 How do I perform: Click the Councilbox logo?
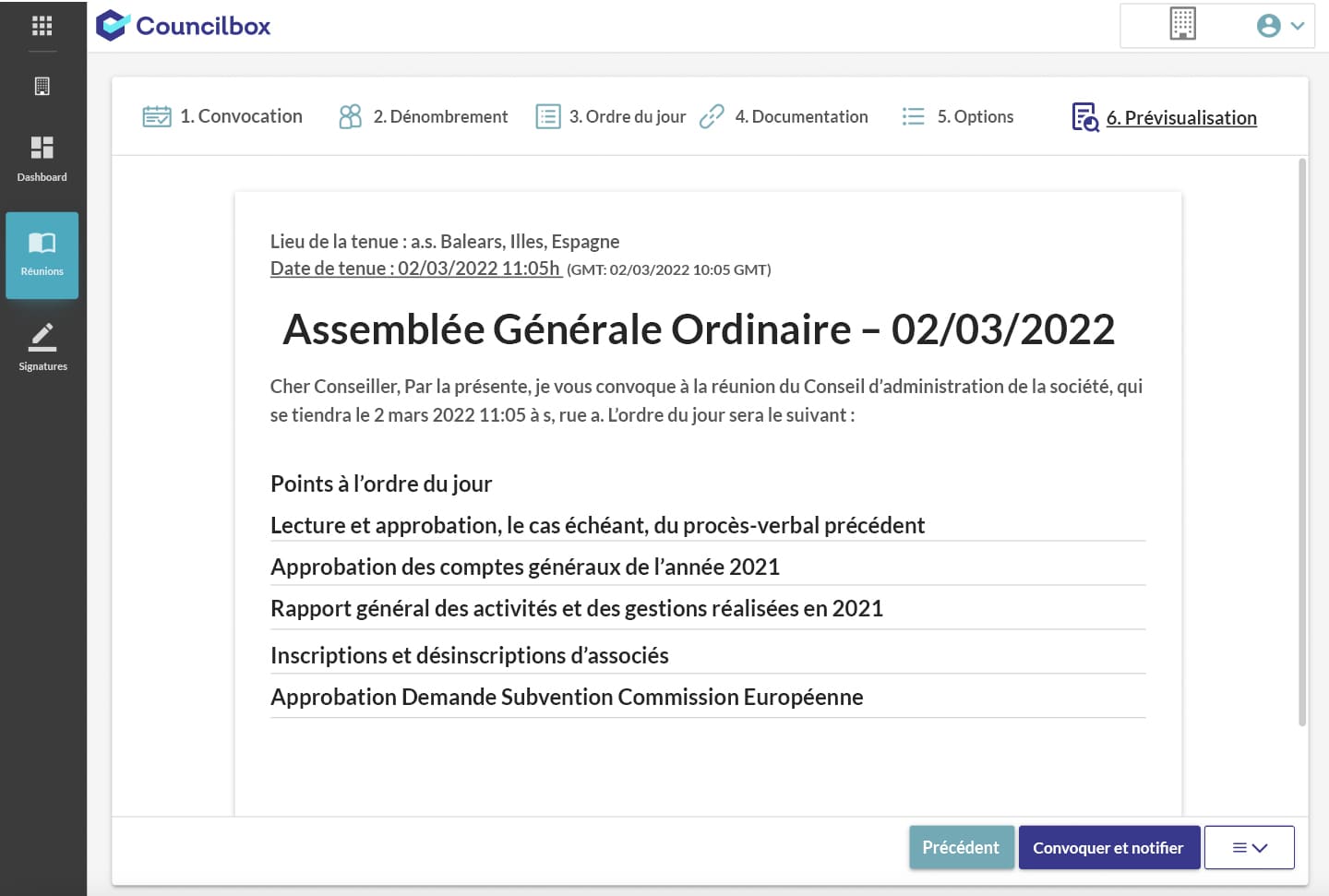(x=184, y=26)
